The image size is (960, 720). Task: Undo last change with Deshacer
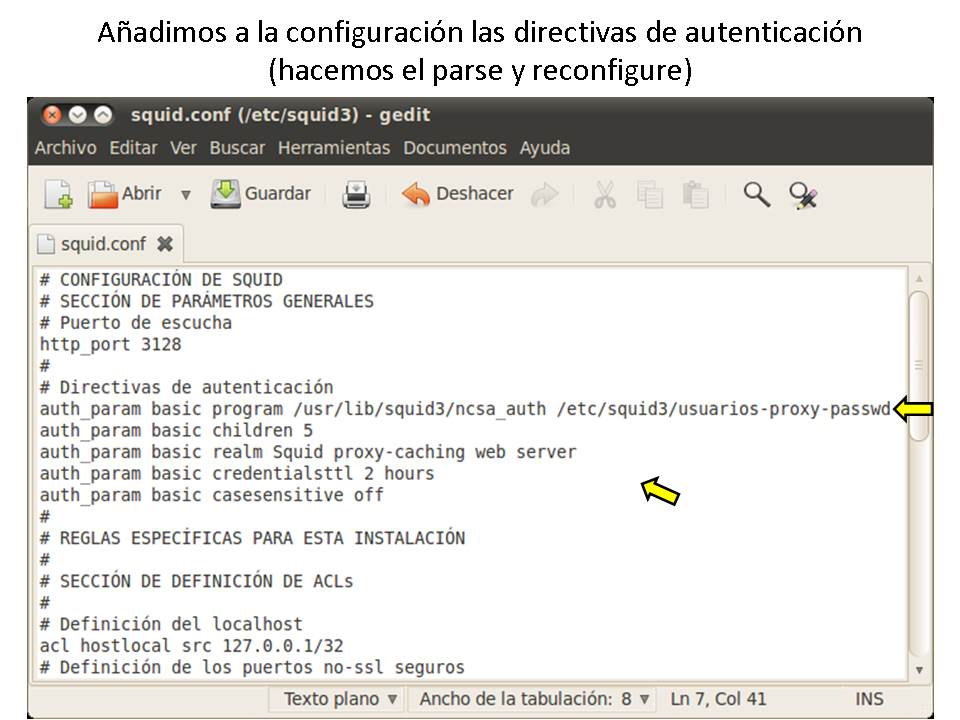point(458,194)
